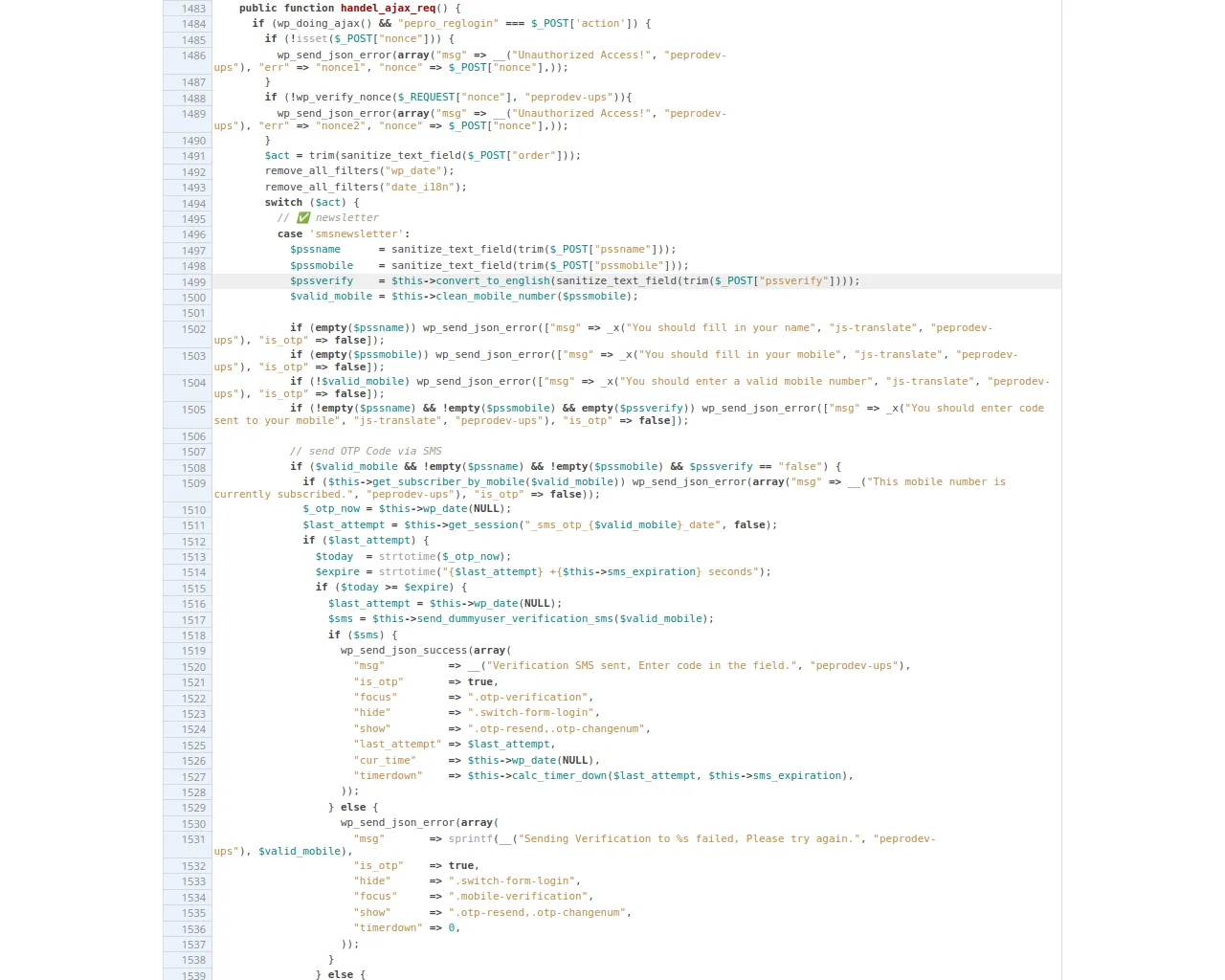Click get_subscriber_by_mobile method call
Image resolution: width=1225 pixels, height=980 pixels.
pos(448,481)
